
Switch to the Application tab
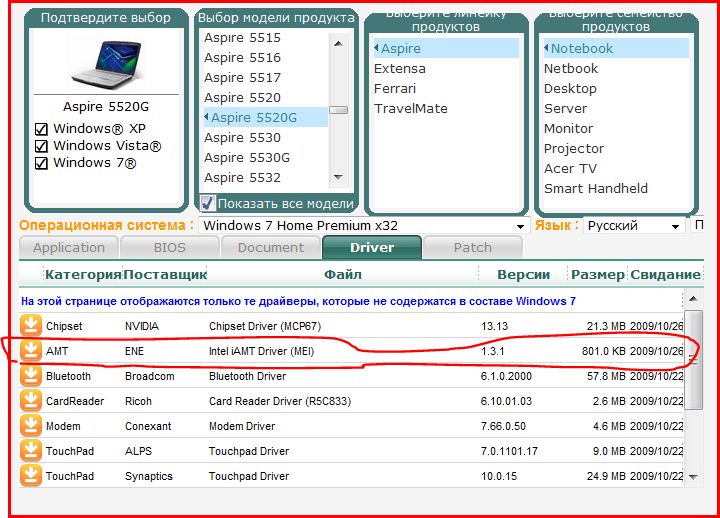coord(69,248)
